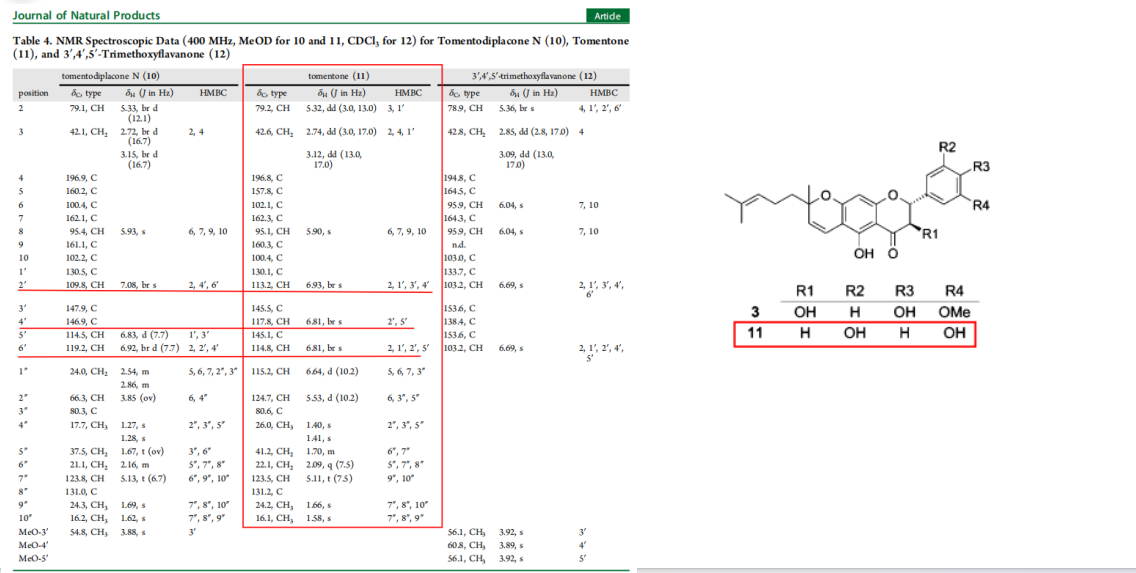
Task: Click the HMBC header under tomentone (11)
Action: point(408,93)
